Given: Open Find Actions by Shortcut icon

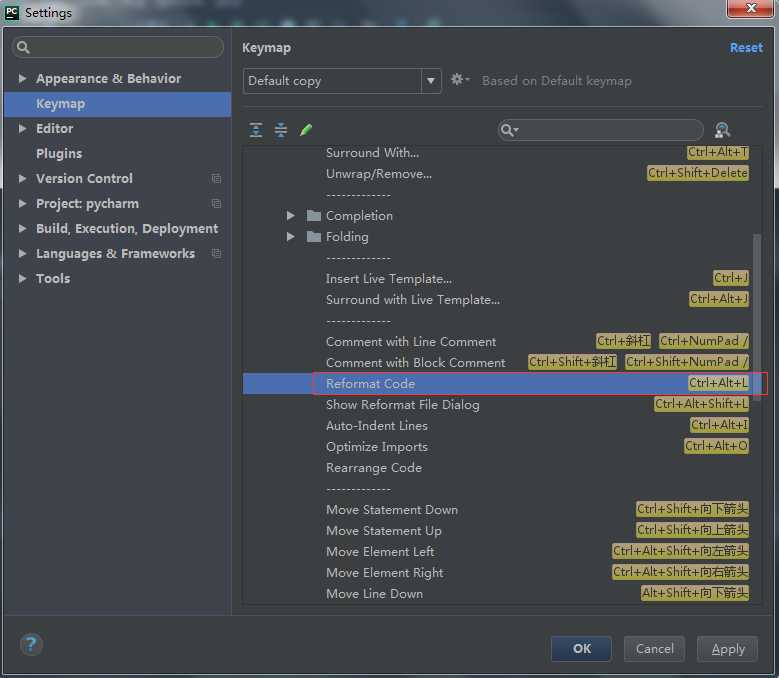Looking at the screenshot, I should (722, 130).
